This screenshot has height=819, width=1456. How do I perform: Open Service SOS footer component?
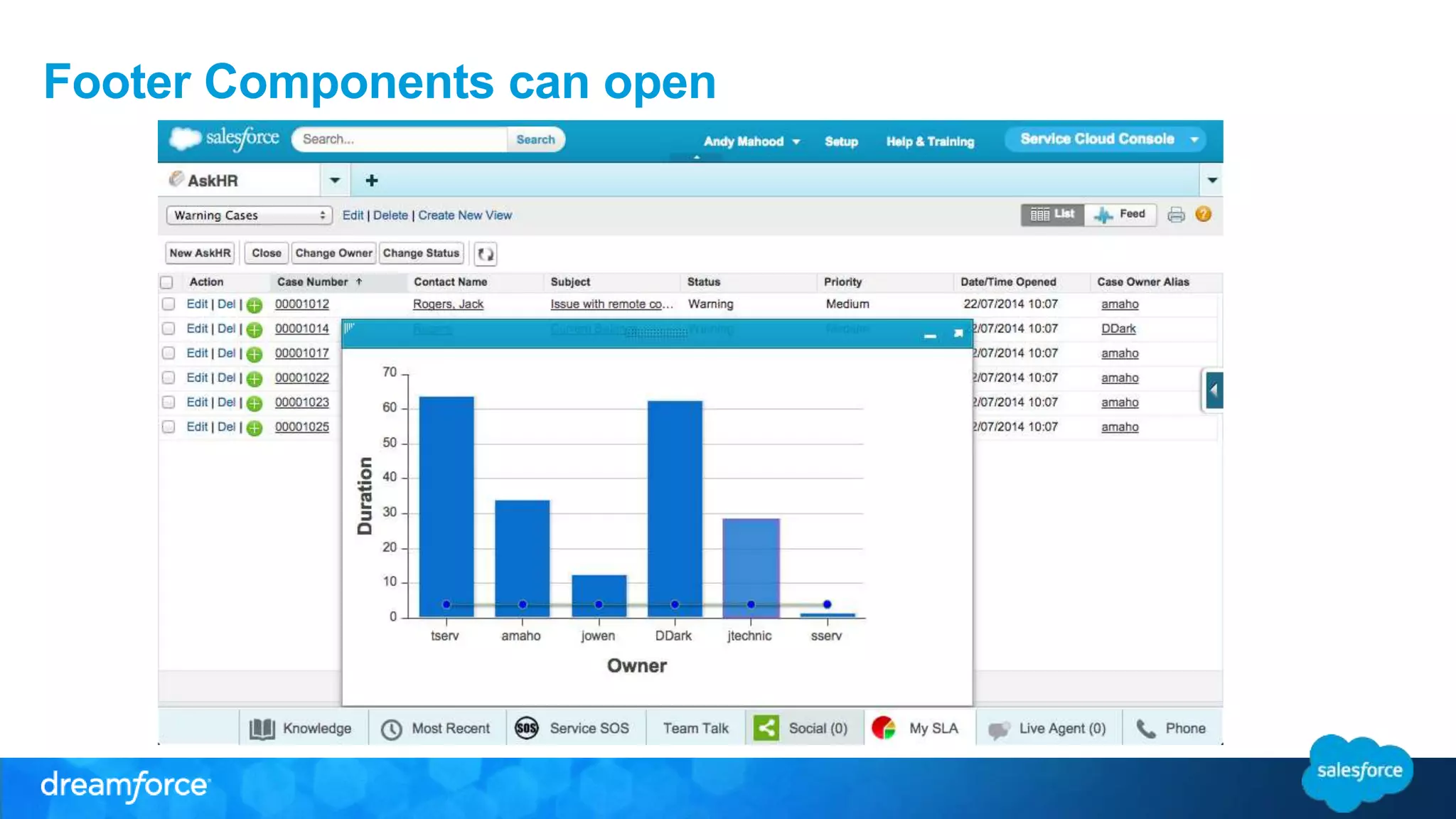tap(575, 728)
